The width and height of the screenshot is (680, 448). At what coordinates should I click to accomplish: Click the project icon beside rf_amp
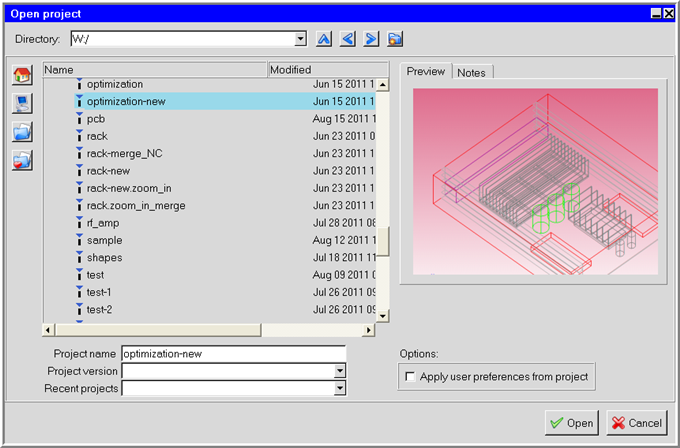click(79, 222)
